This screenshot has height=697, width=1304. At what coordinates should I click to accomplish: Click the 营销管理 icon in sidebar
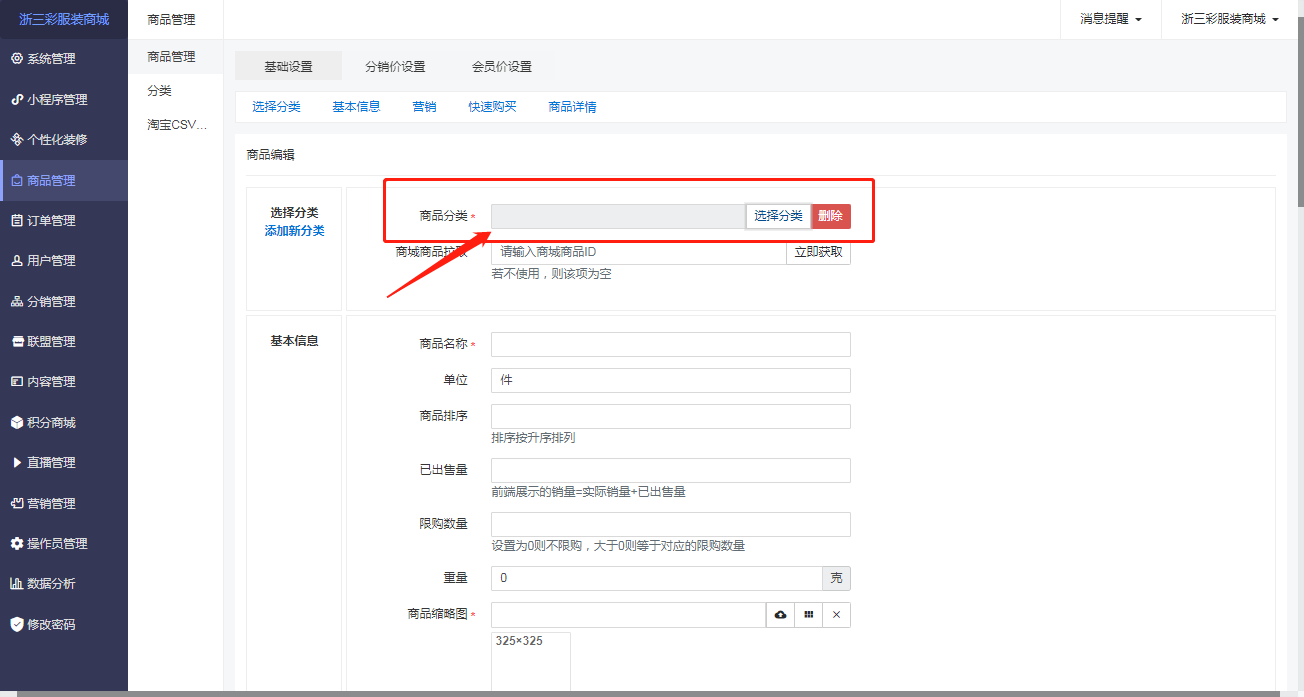(x=17, y=503)
